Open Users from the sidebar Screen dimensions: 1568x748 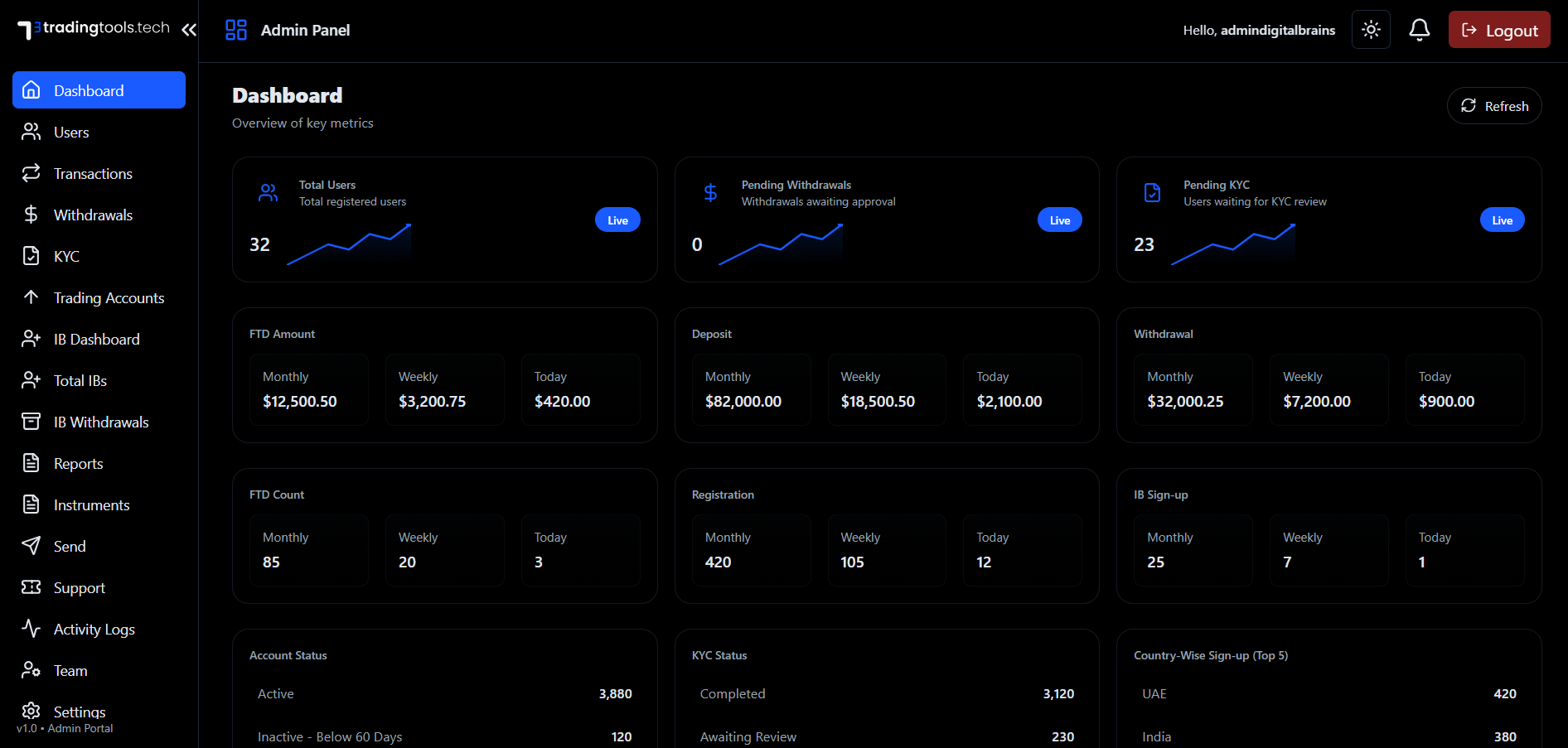pyautogui.click(x=71, y=133)
